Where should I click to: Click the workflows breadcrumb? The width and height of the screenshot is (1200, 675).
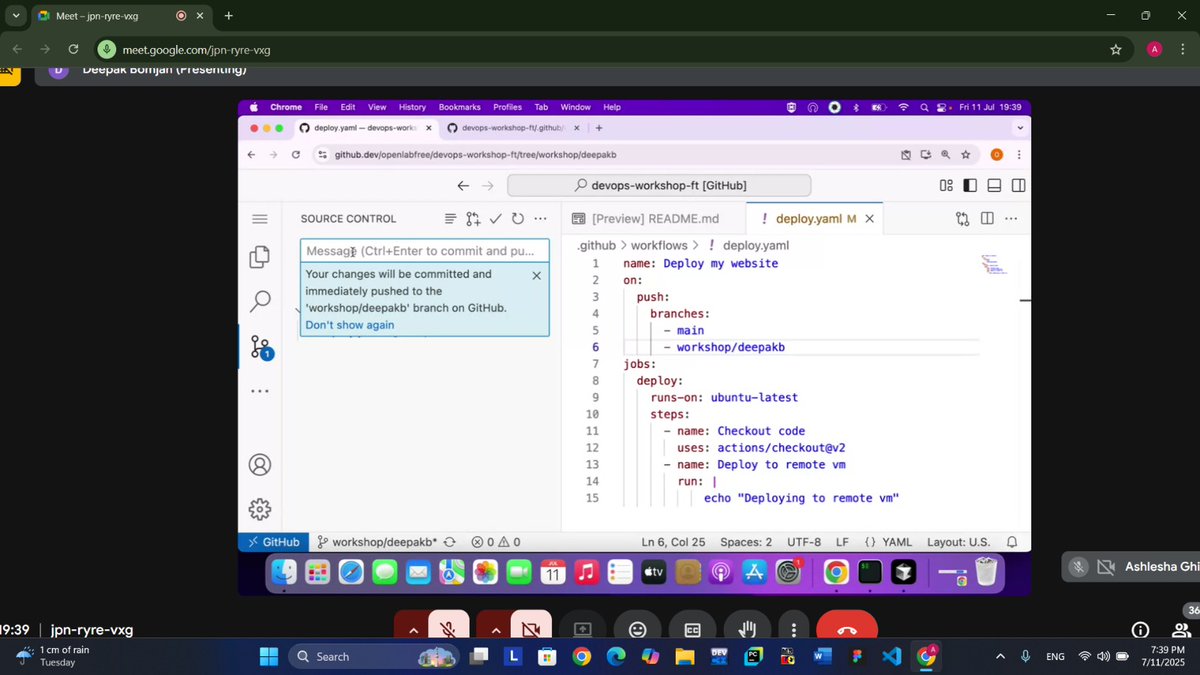tap(659, 245)
